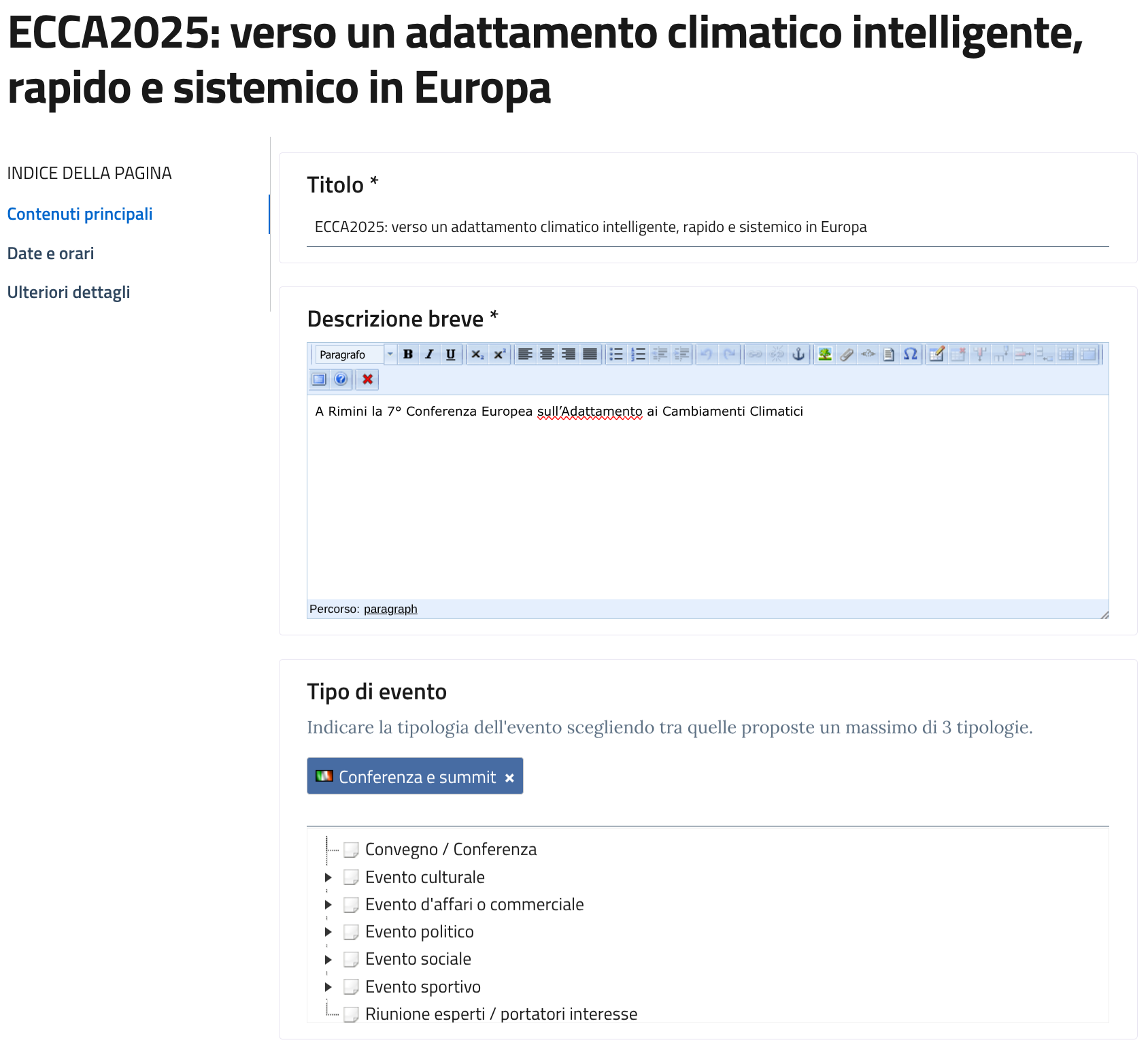1148x1047 pixels.
Task: Remove the Conferenza e summit tag
Action: (x=509, y=778)
